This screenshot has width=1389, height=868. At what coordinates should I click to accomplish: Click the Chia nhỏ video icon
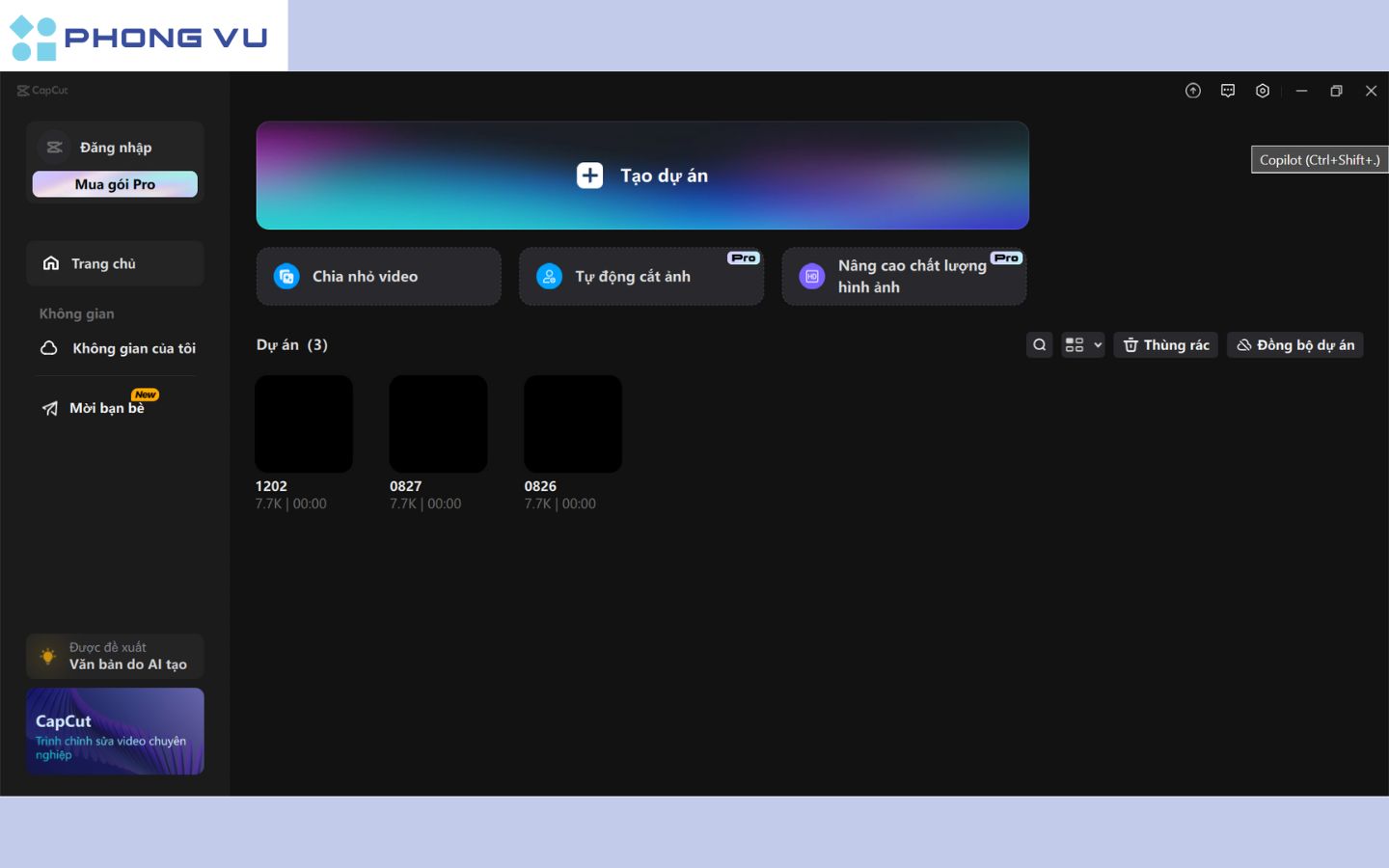(x=286, y=277)
